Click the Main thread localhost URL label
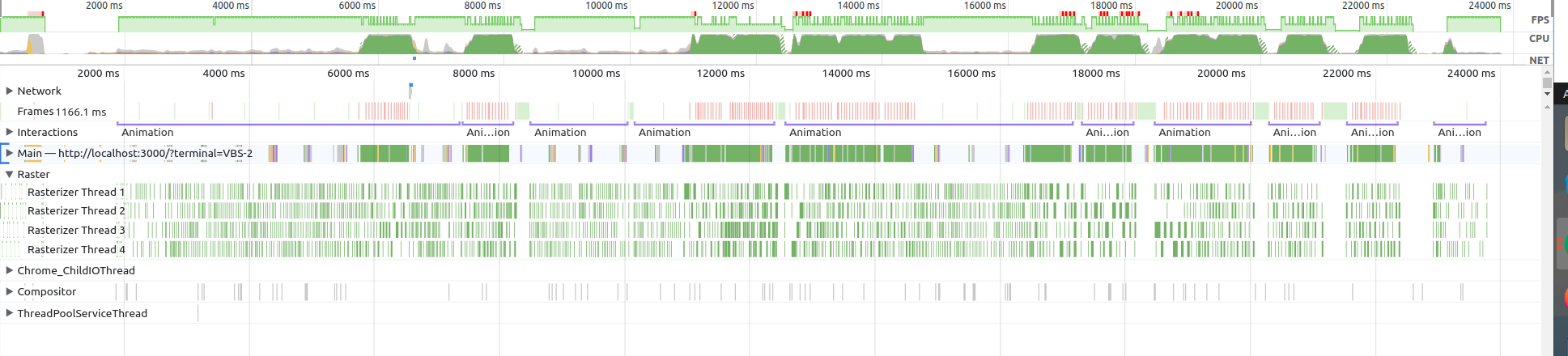1568x356 pixels. tap(135, 153)
